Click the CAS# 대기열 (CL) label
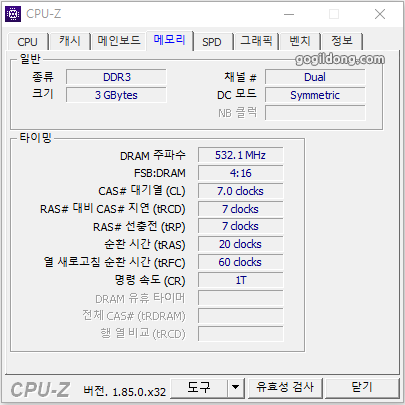 (142, 191)
